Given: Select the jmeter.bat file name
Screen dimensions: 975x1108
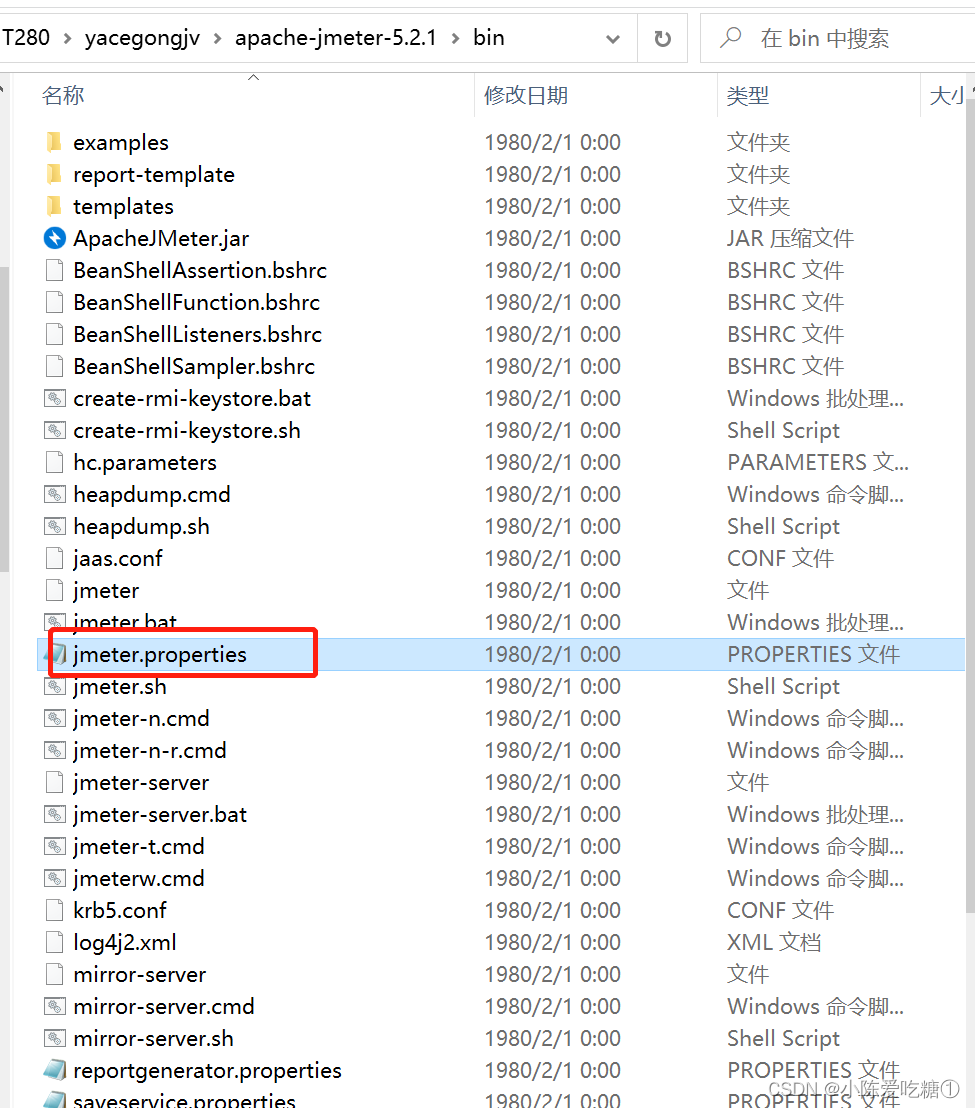Looking at the screenshot, I should [125, 622].
